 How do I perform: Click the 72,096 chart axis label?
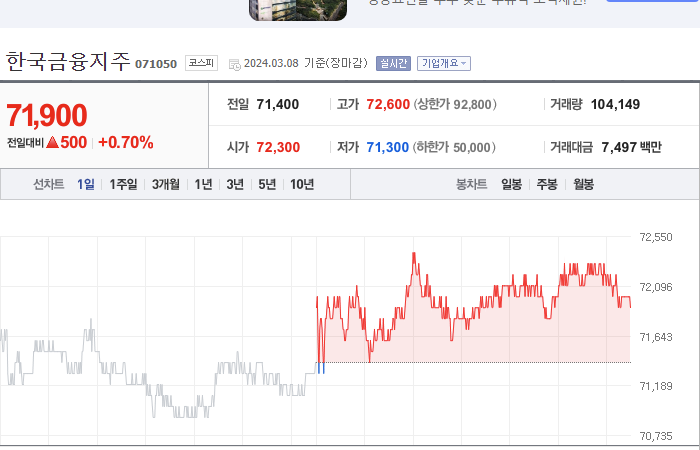tap(656, 287)
